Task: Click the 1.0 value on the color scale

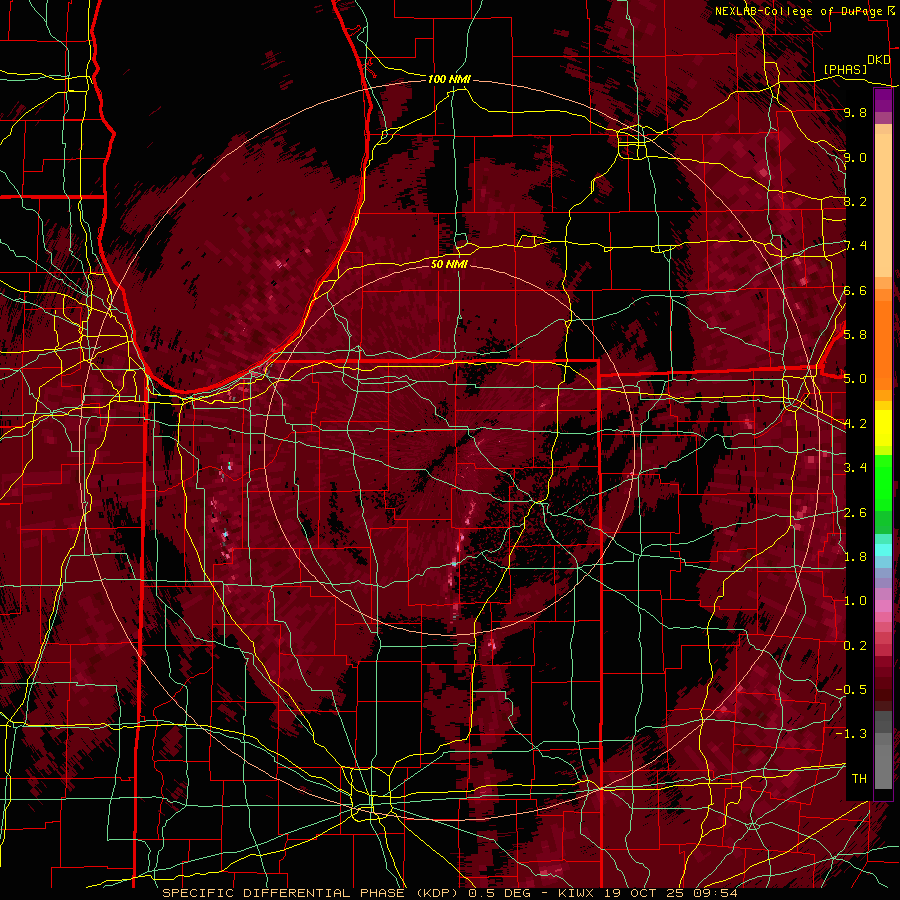Action: coord(855,601)
